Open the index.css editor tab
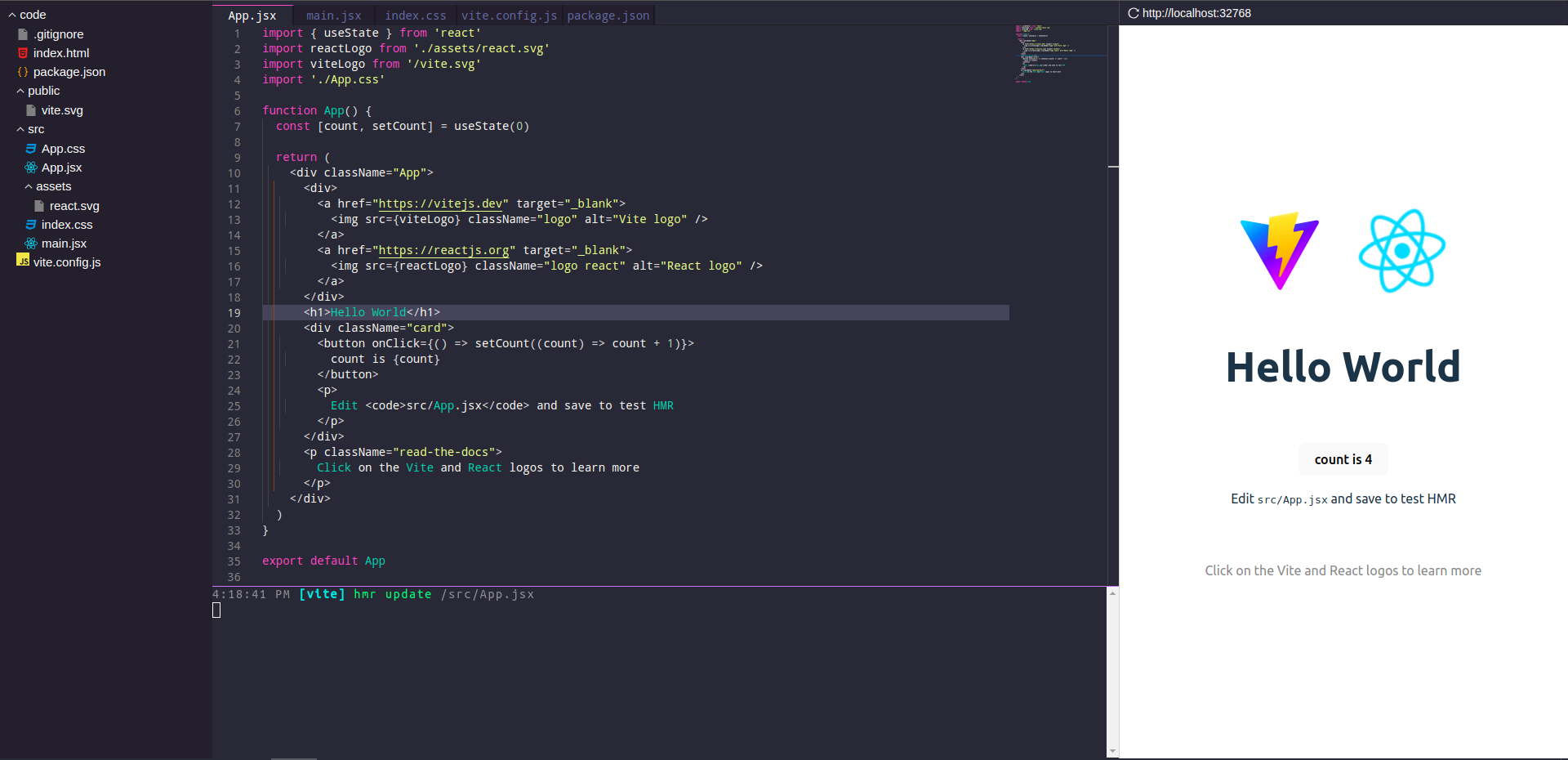 tap(416, 16)
